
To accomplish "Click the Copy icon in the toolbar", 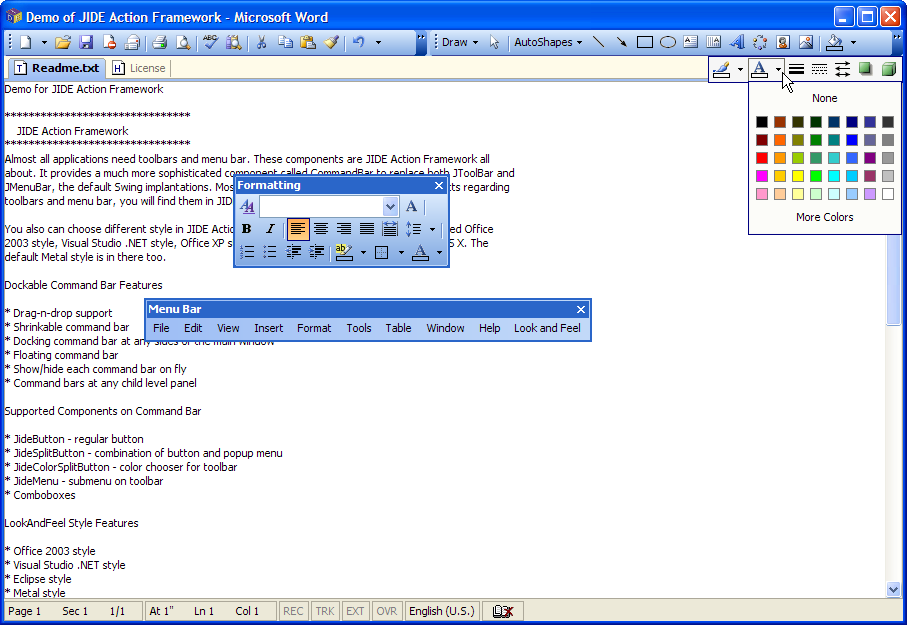I will (x=285, y=42).
